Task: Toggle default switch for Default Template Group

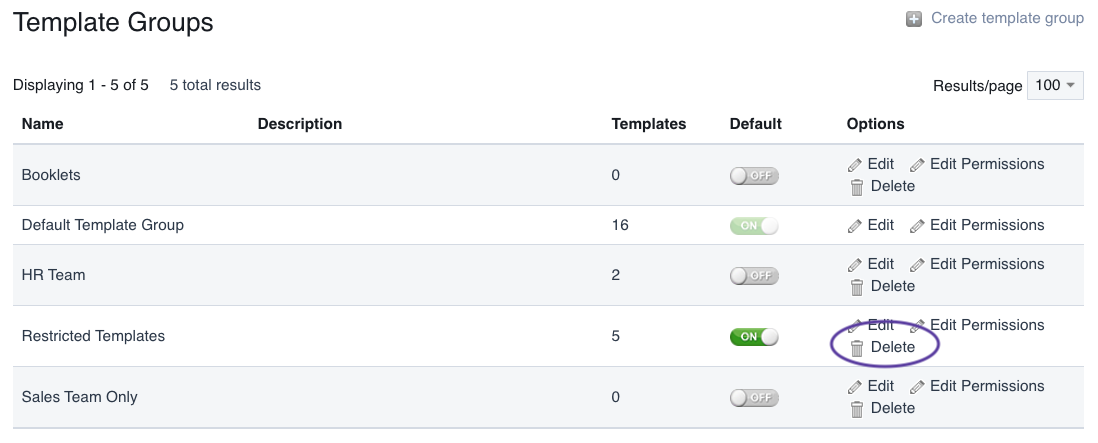Action: (x=754, y=226)
